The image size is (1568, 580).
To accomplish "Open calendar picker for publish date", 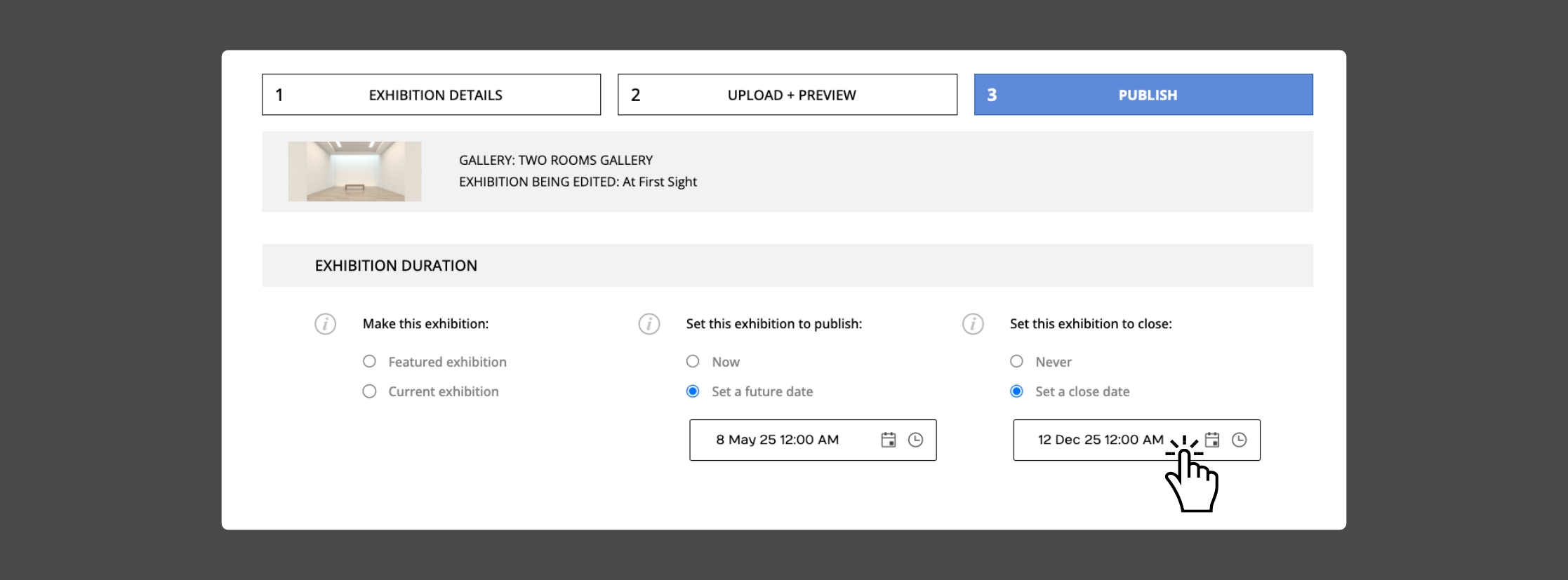I will [889, 440].
